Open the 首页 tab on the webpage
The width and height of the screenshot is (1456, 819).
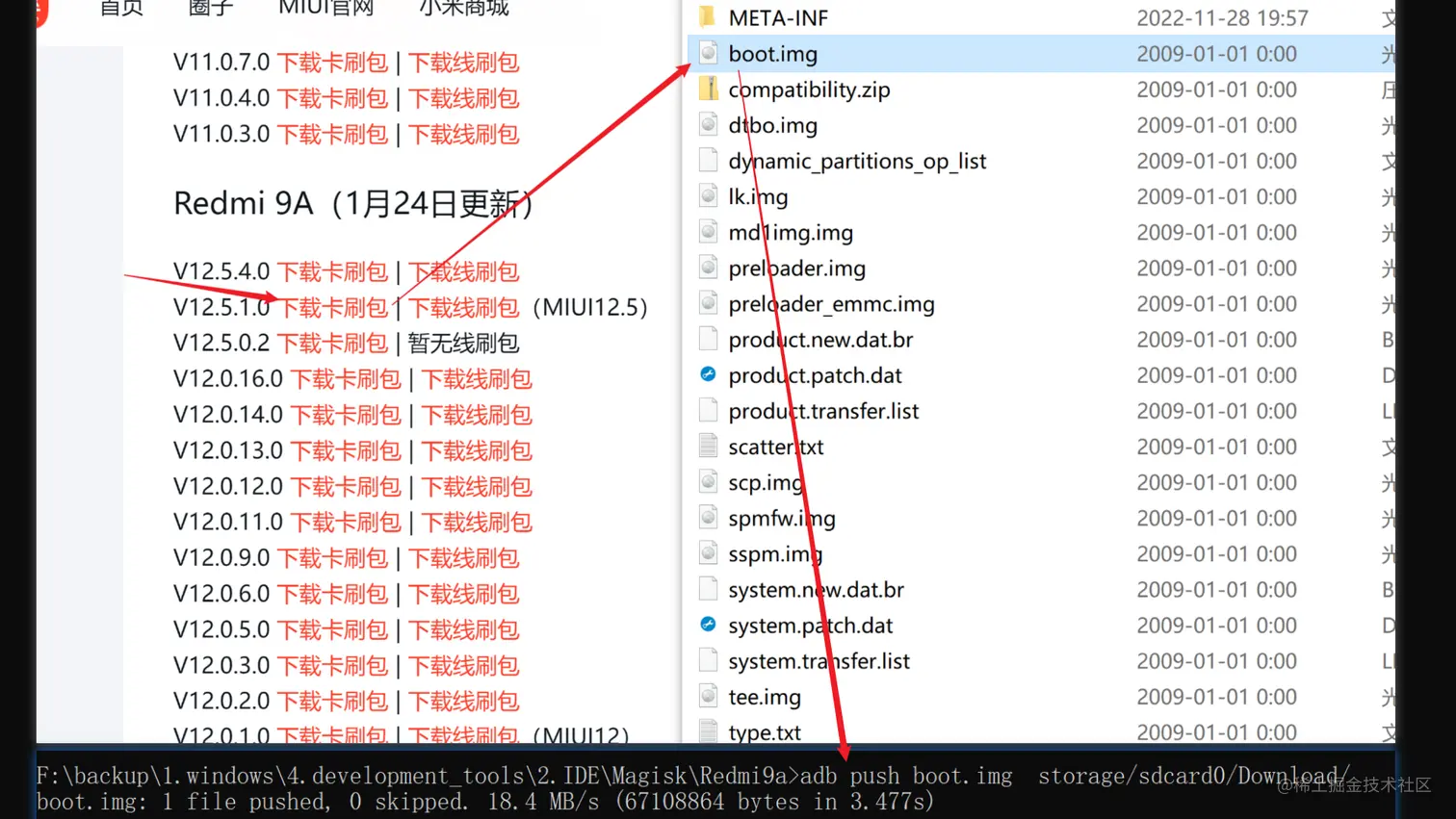tap(121, 9)
